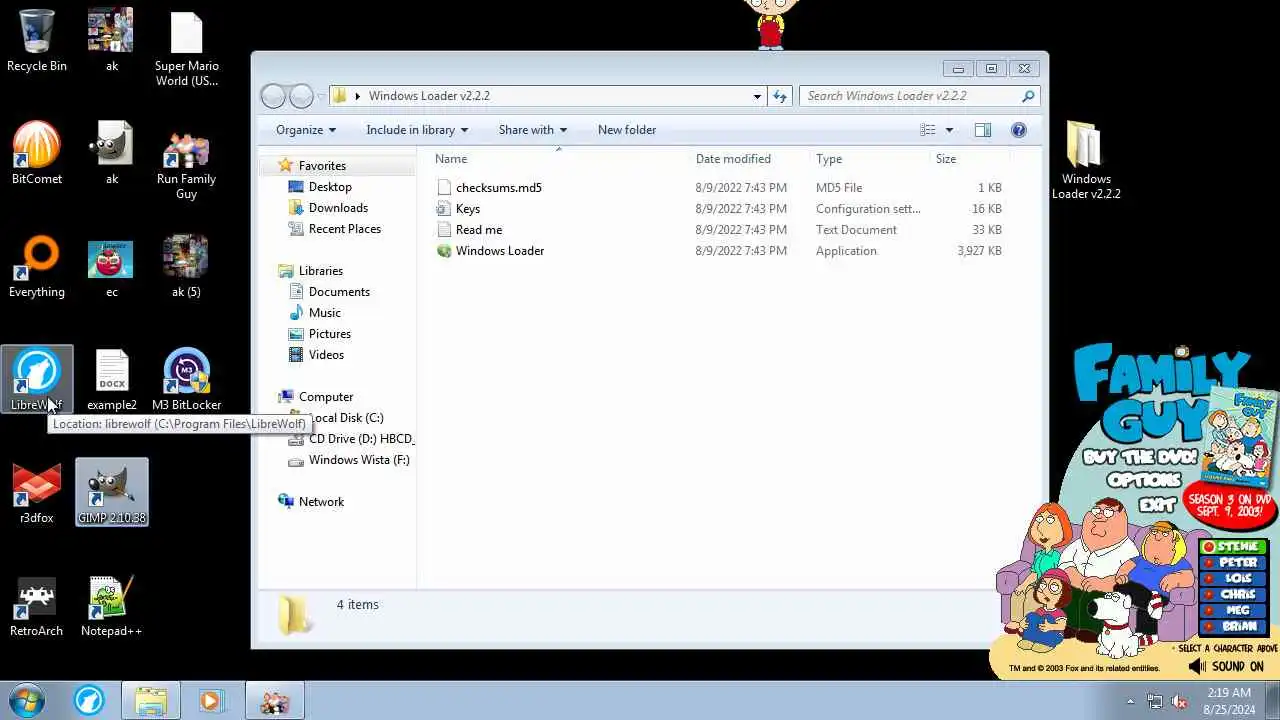Select the Super Mario World file icon

(x=187, y=48)
